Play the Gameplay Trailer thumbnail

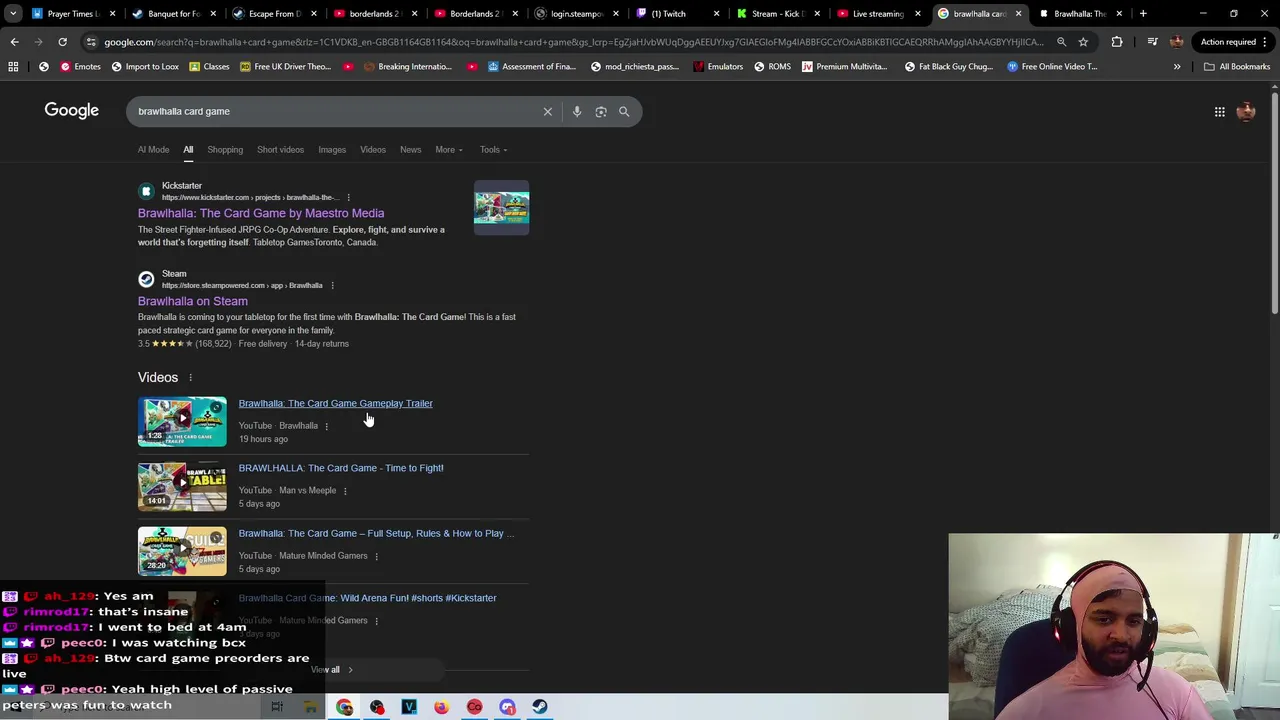pyautogui.click(x=182, y=421)
